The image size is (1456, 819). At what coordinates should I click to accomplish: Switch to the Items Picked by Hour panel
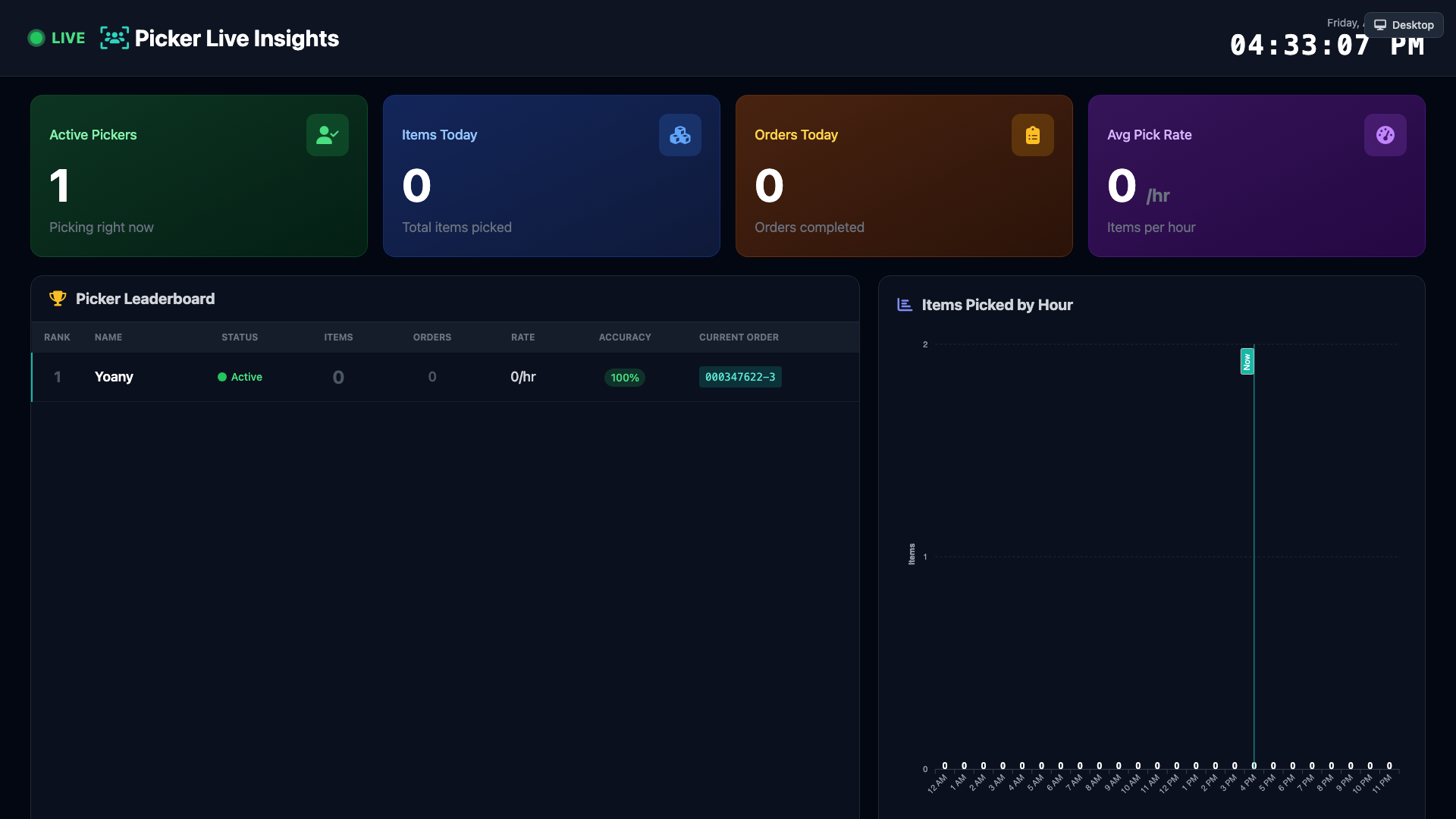996,305
